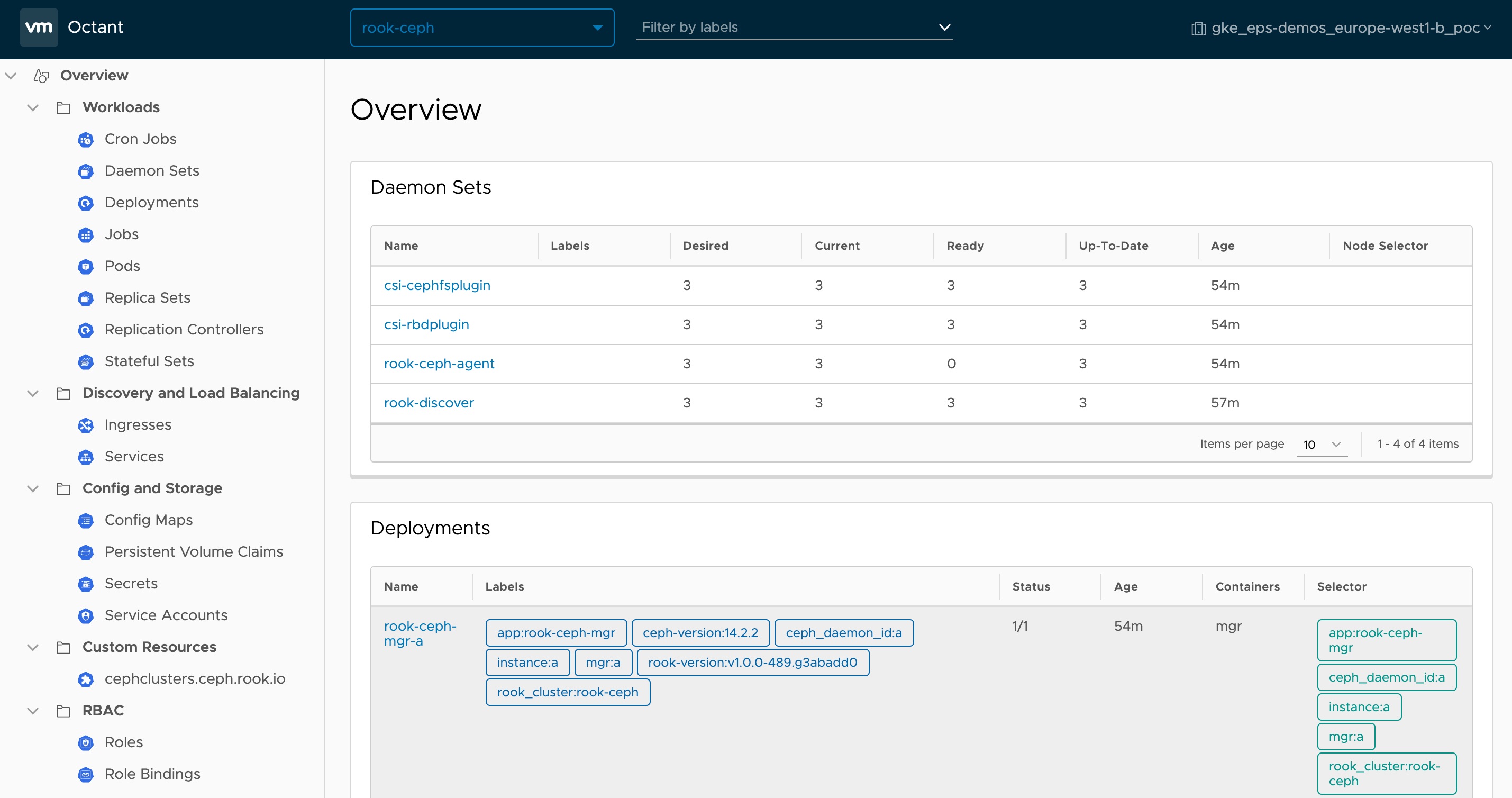Open the Items per page dropdown

click(x=1321, y=445)
